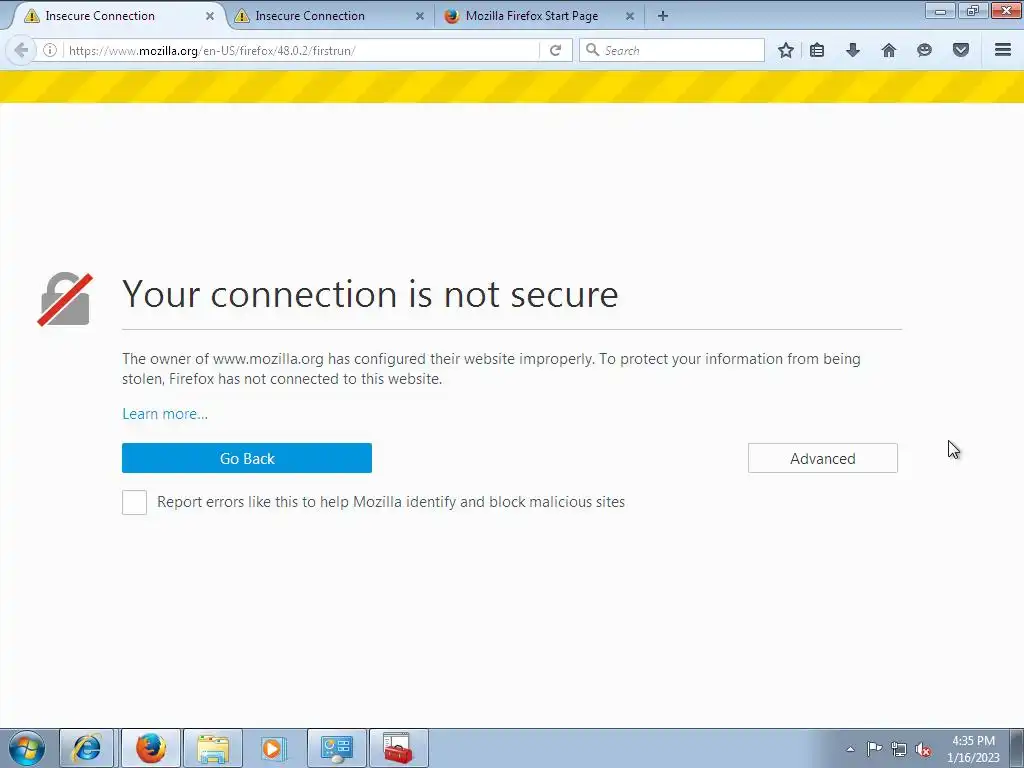Open Windows Media Player from taskbar

pyautogui.click(x=274, y=748)
